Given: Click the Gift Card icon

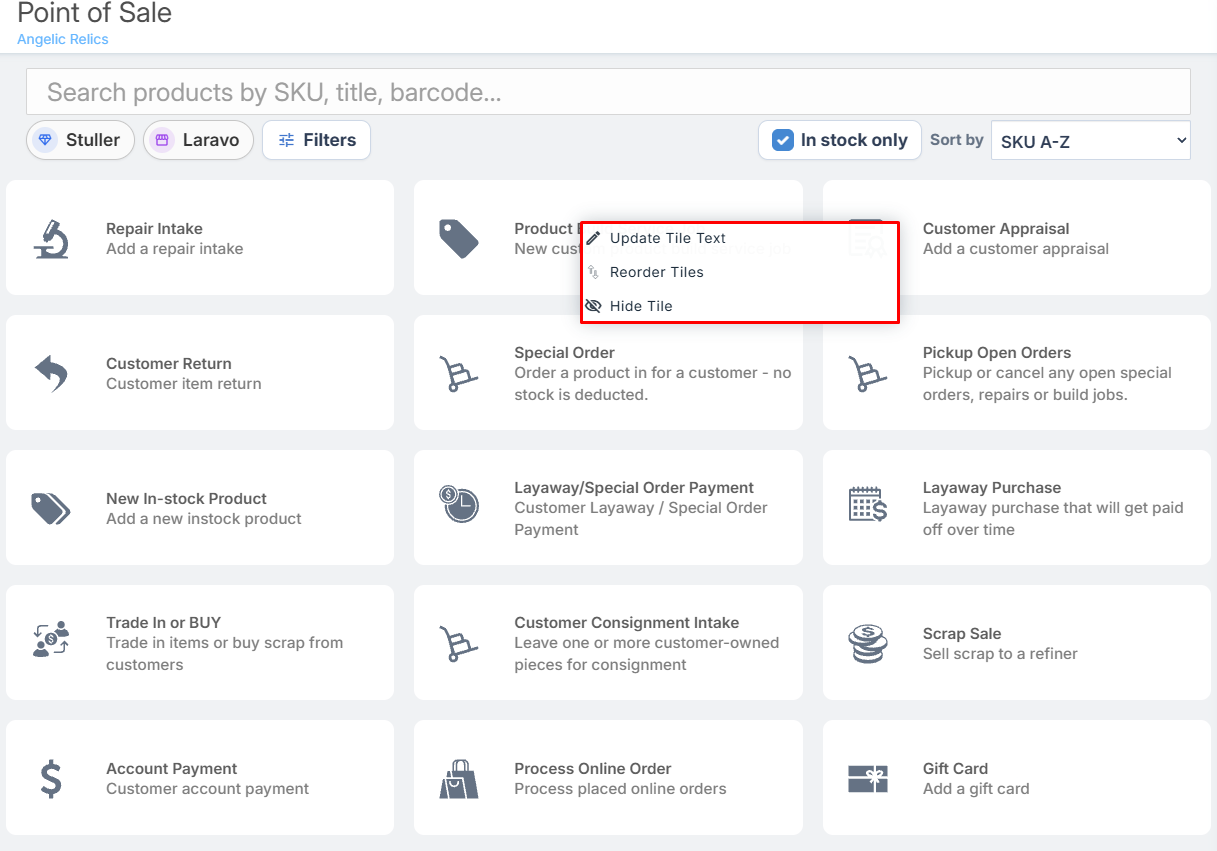Looking at the screenshot, I should tap(867, 779).
